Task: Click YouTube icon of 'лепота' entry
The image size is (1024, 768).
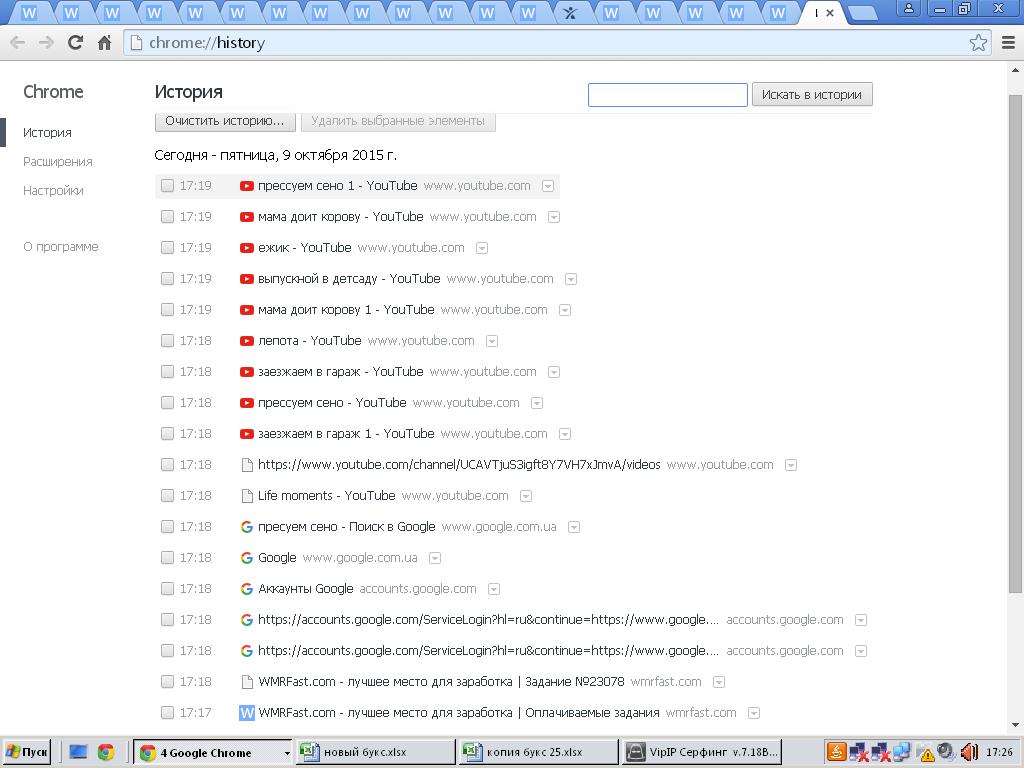Action: tap(246, 341)
